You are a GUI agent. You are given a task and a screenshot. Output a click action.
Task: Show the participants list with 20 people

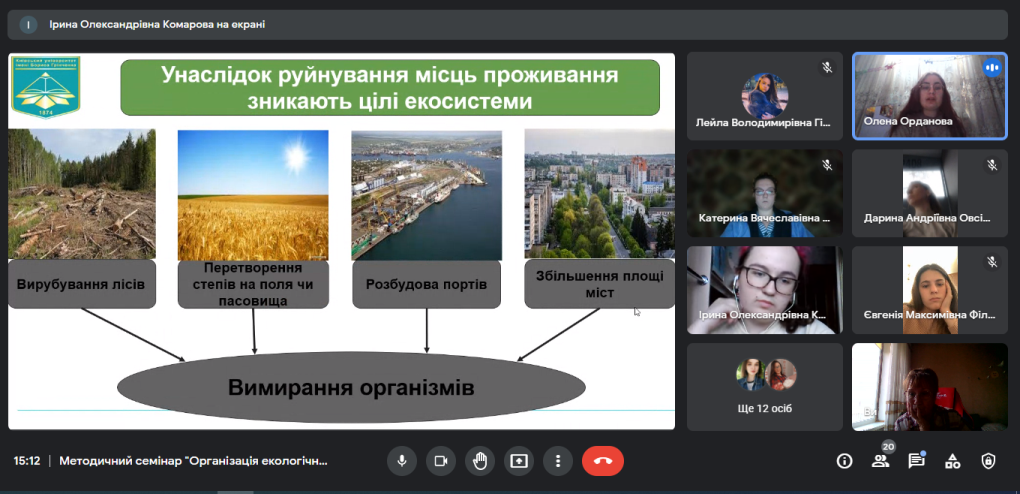(x=880, y=461)
